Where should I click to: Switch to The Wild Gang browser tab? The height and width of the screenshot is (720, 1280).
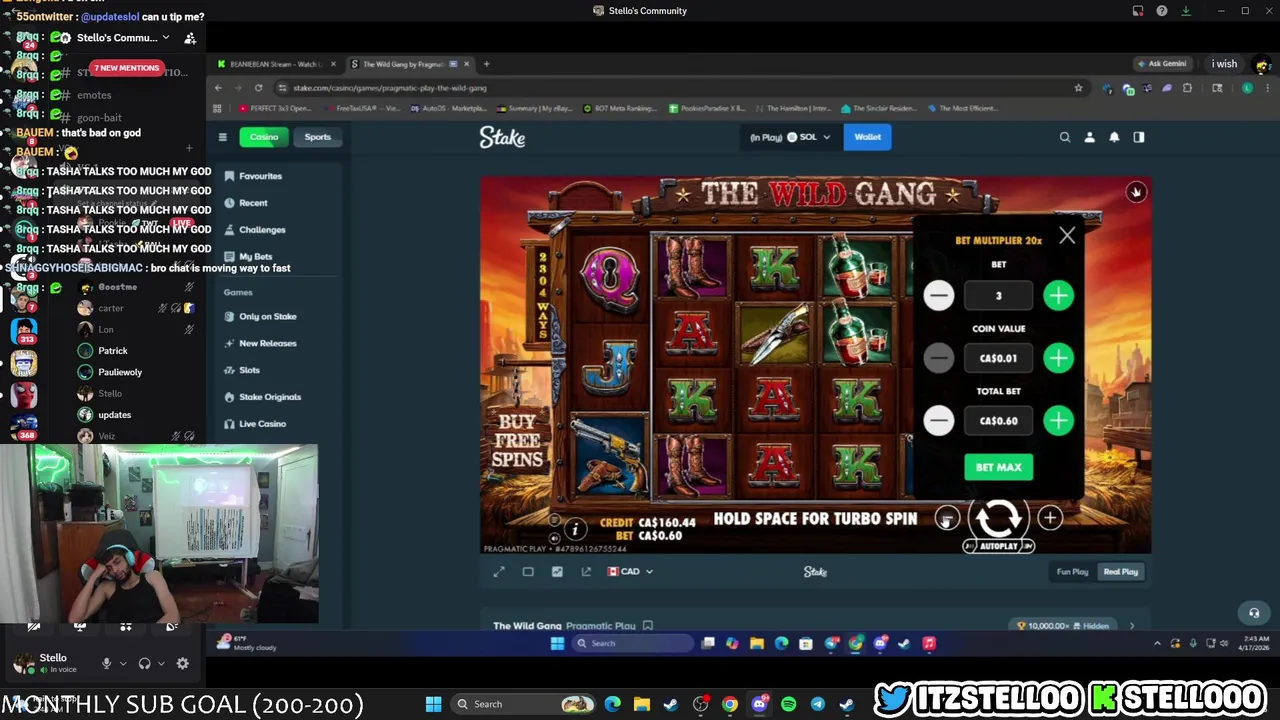tap(410, 64)
